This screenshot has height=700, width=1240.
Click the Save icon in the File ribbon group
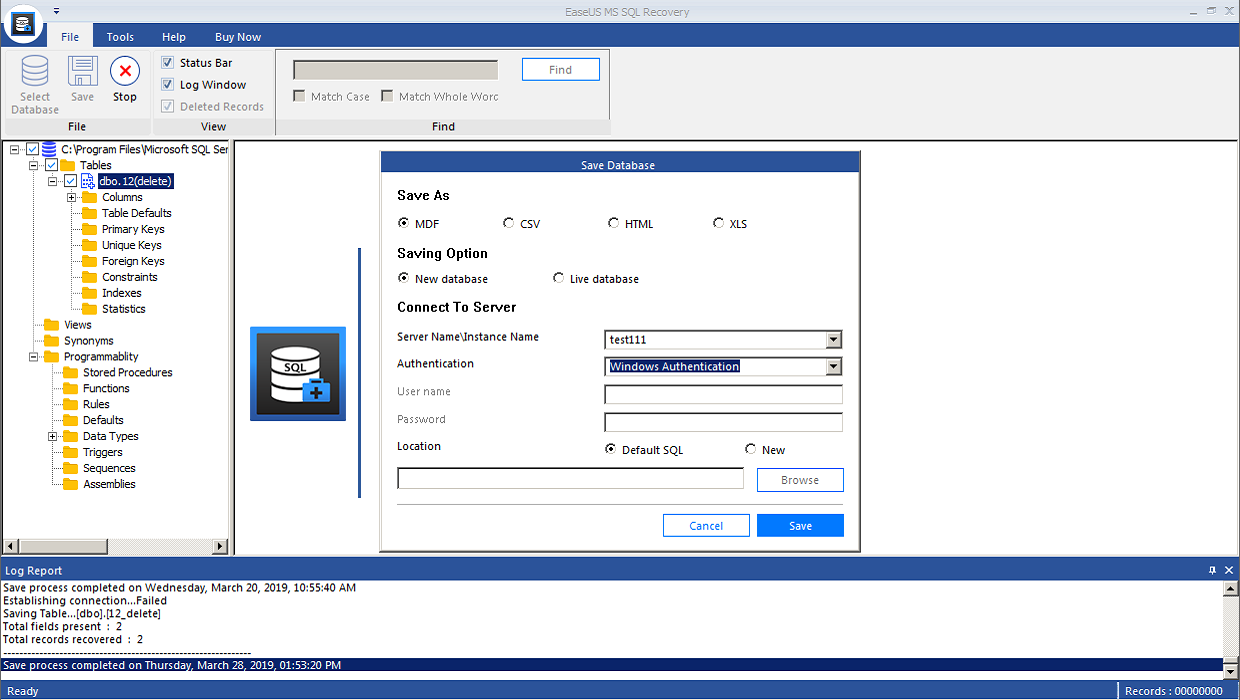click(83, 72)
